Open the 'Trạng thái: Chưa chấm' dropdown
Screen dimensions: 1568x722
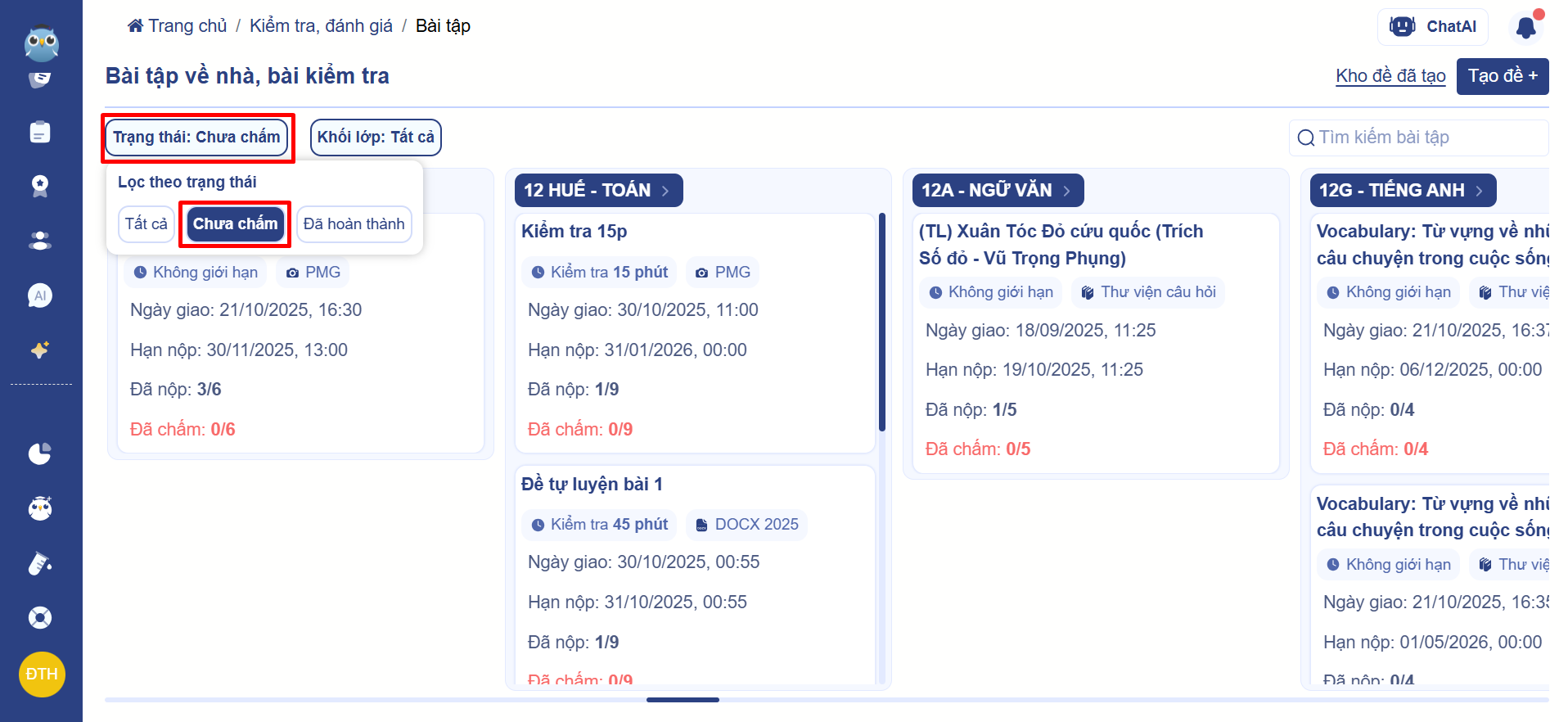click(x=196, y=138)
